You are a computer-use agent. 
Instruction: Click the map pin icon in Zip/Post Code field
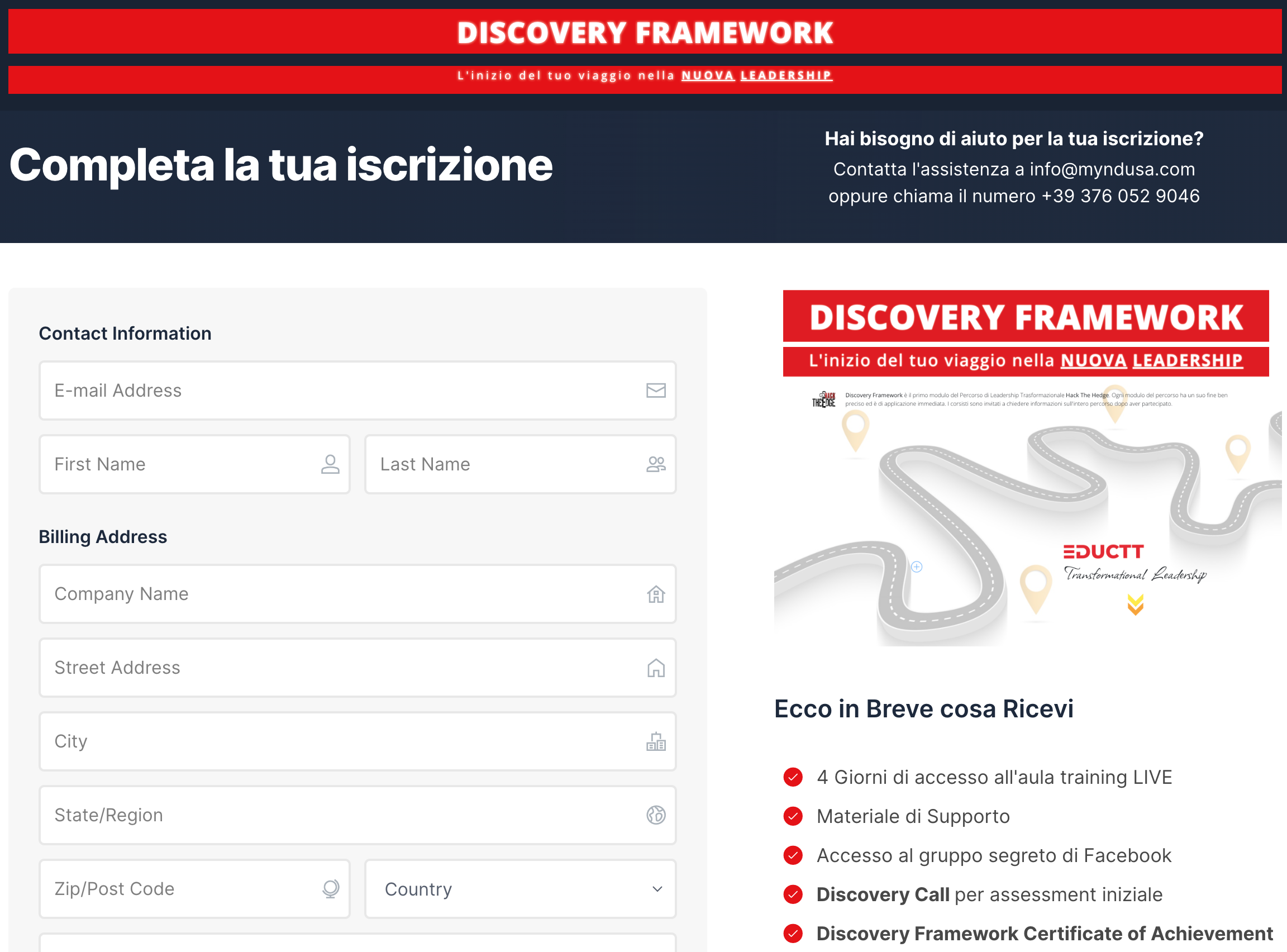331,889
